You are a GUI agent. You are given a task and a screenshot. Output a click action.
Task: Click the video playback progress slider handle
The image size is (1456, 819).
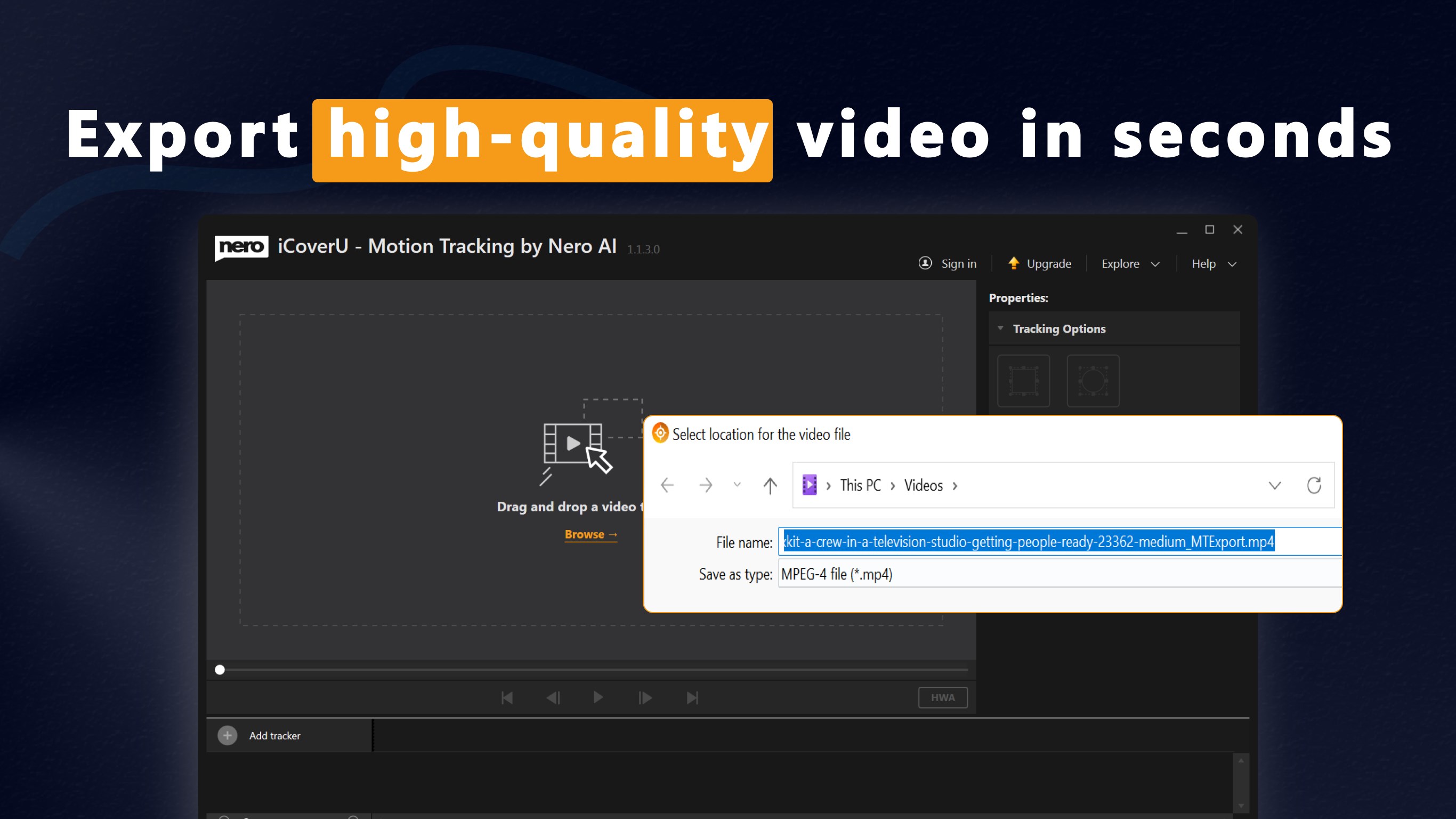[220, 670]
